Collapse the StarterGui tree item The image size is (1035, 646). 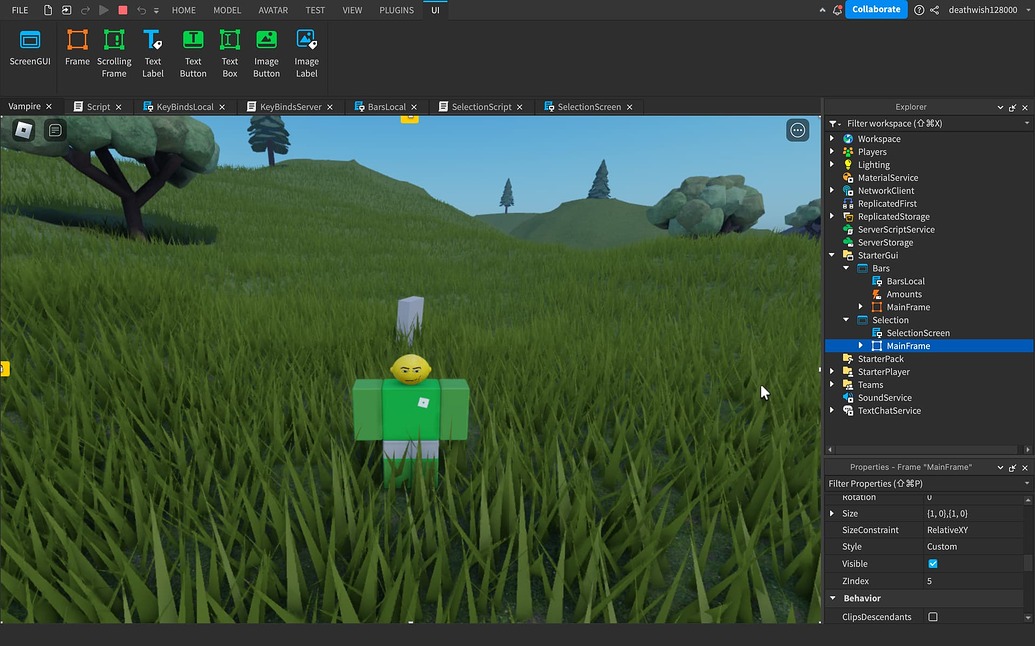tap(831, 255)
